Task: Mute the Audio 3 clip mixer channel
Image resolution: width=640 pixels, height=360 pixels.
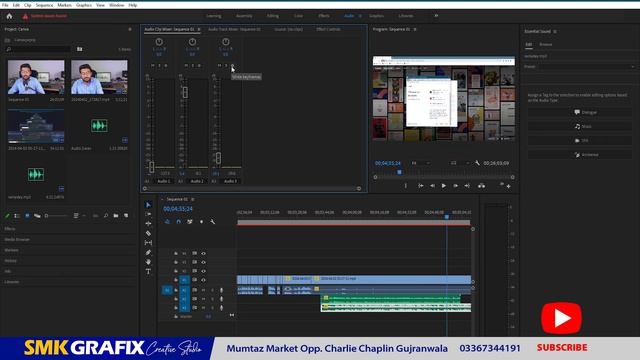Action: [x=219, y=65]
